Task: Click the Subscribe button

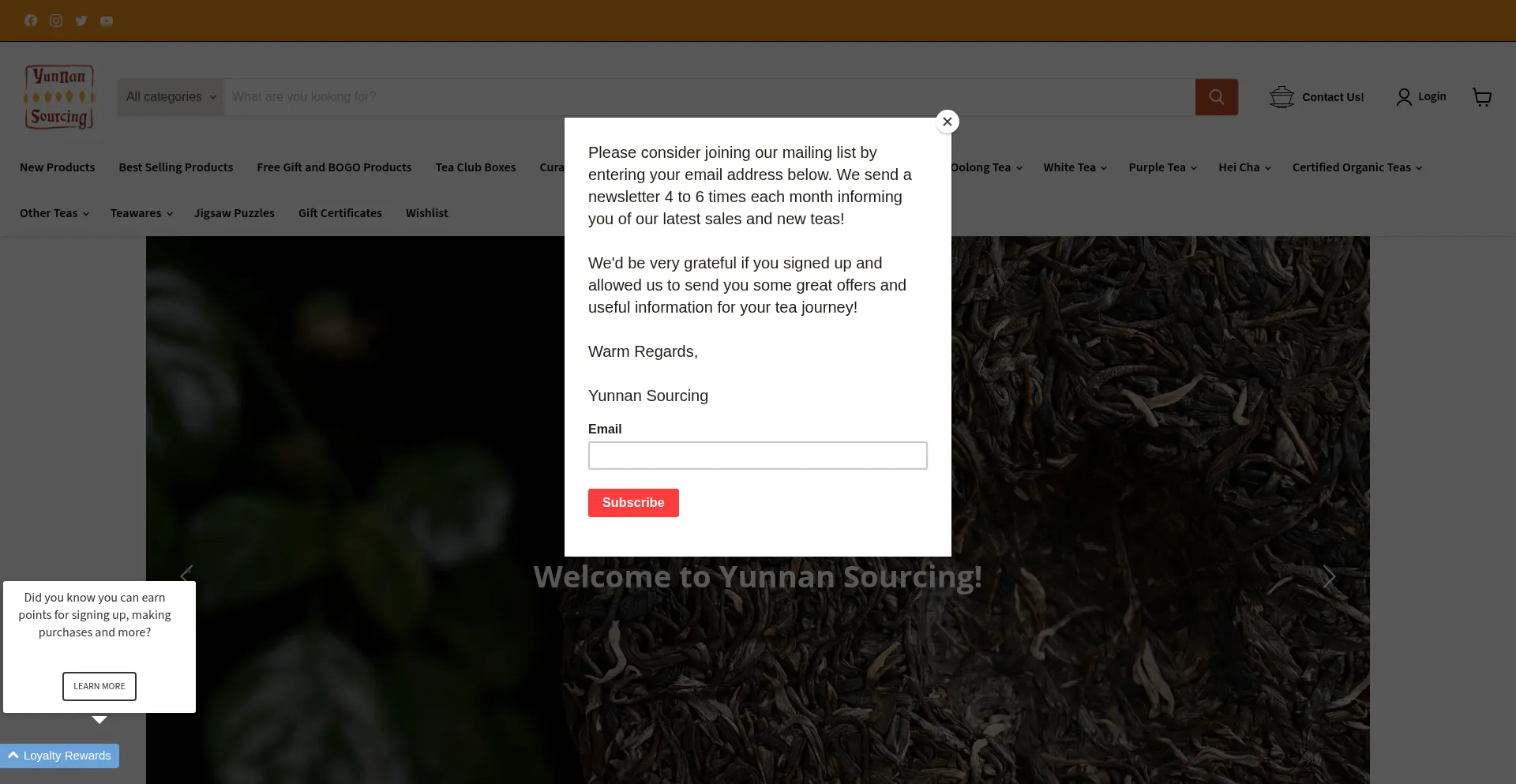Action: 633,503
